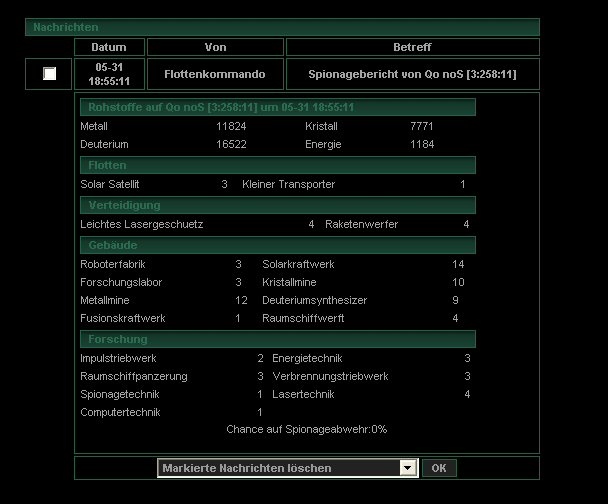Click the Raumschiffpanzerung entry

[x=134, y=376]
